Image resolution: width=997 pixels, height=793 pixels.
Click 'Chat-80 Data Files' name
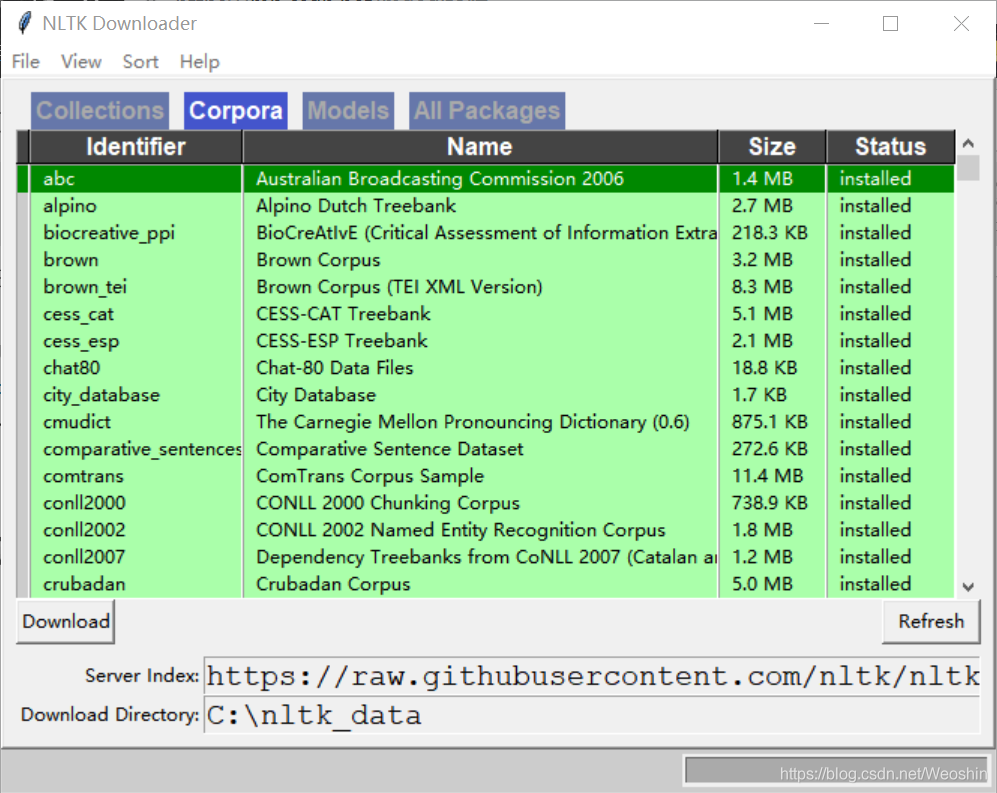[334, 368]
